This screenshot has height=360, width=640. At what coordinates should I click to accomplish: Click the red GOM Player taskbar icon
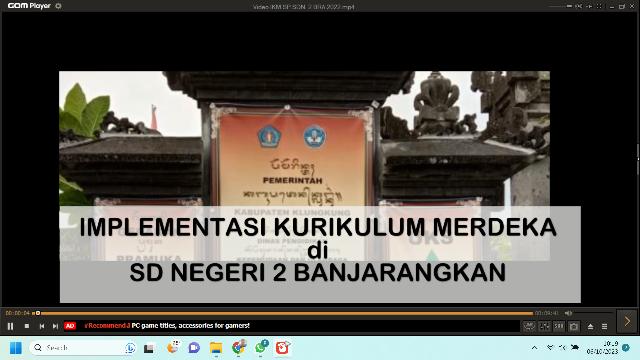(282, 347)
